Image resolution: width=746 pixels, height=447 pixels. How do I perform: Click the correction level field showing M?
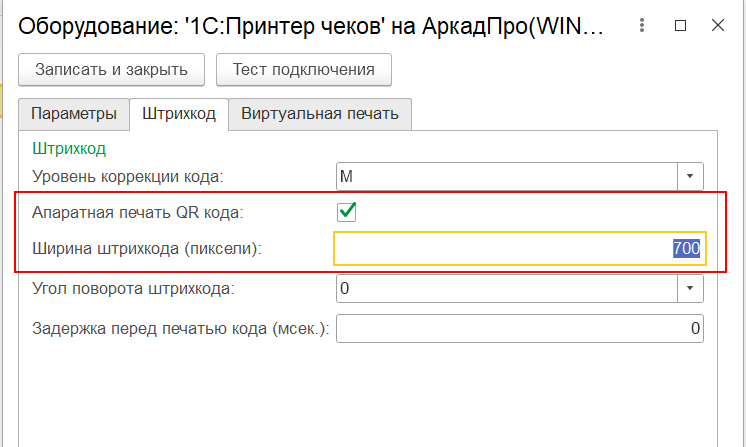[x=506, y=176]
